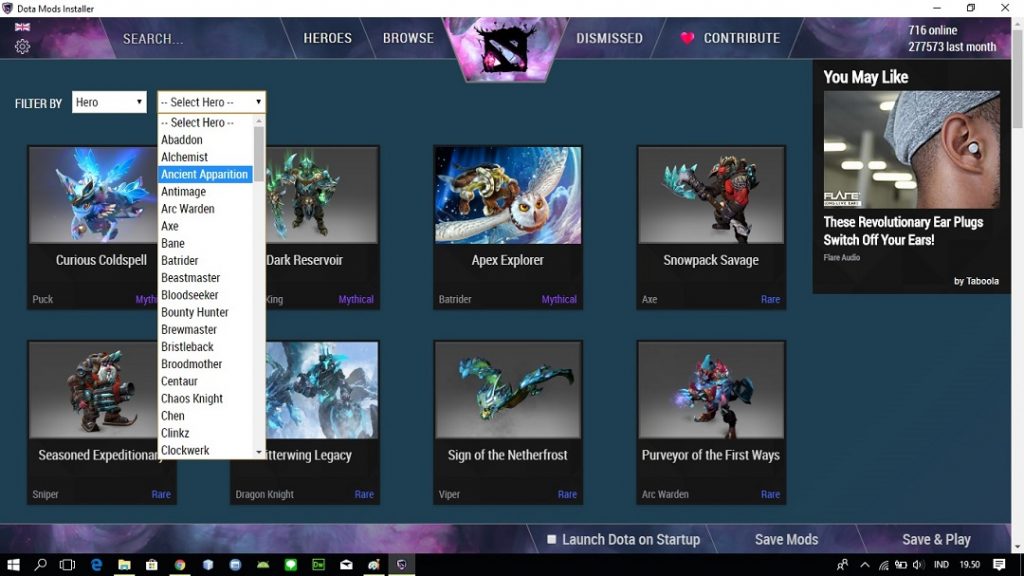This screenshot has height=576, width=1024.
Task: Select Beastmaster in the hero list
Action: pyautogui.click(x=205, y=278)
